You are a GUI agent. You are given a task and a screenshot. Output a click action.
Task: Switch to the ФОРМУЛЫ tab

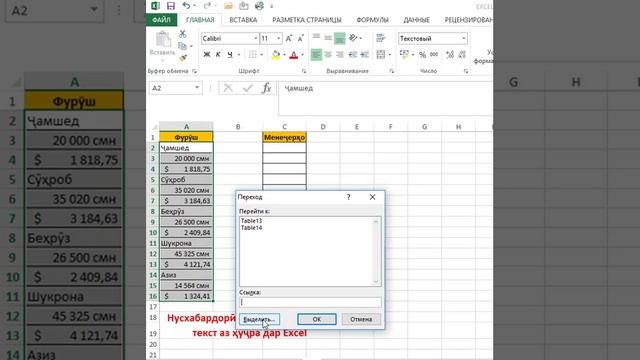coord(373,20)
